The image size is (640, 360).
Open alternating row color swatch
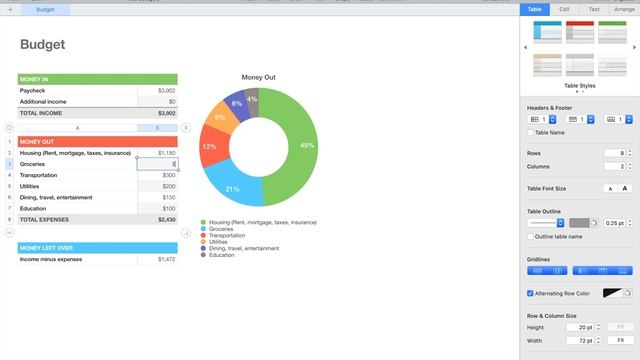point(613,293)
